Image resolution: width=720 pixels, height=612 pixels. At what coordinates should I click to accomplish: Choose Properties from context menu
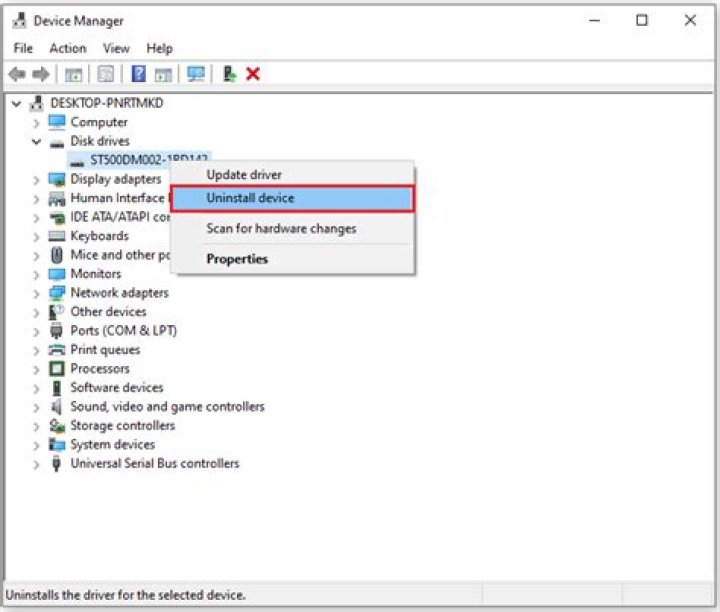293,259
